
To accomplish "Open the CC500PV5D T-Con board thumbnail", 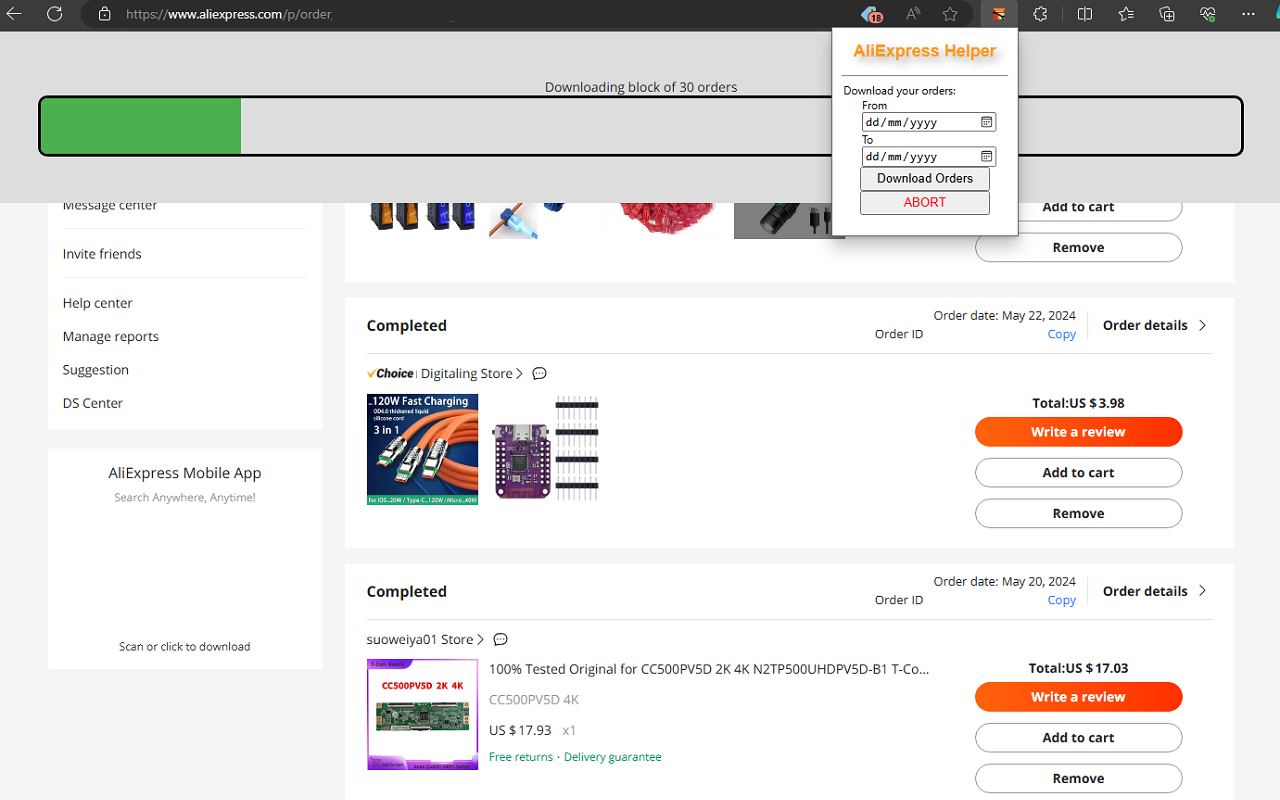I will [422, 714].
